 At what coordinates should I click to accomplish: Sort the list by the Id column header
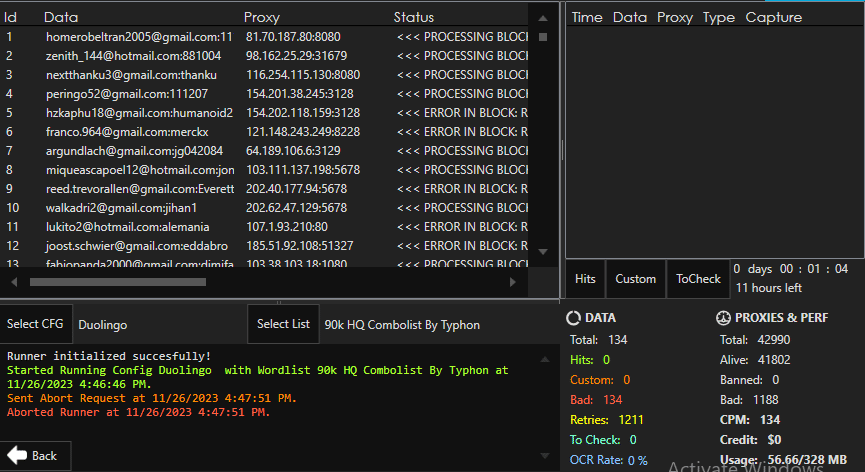tap(12, 17)
